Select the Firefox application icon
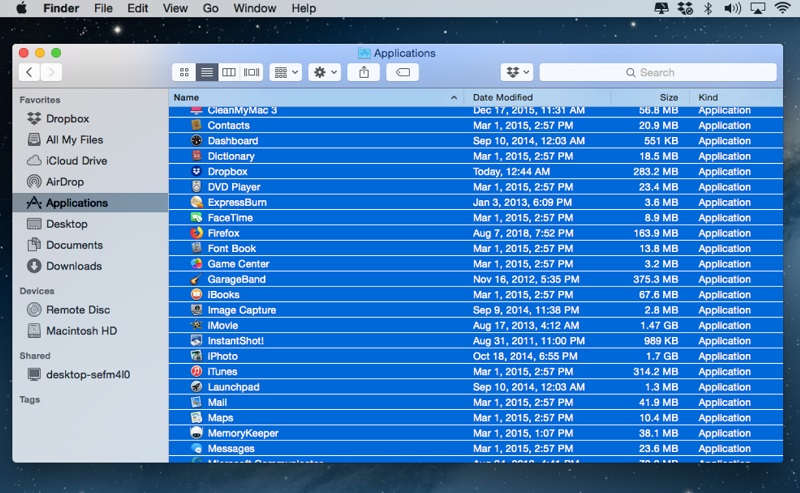This screenshot has height=493, width=800. pos(197,233)
